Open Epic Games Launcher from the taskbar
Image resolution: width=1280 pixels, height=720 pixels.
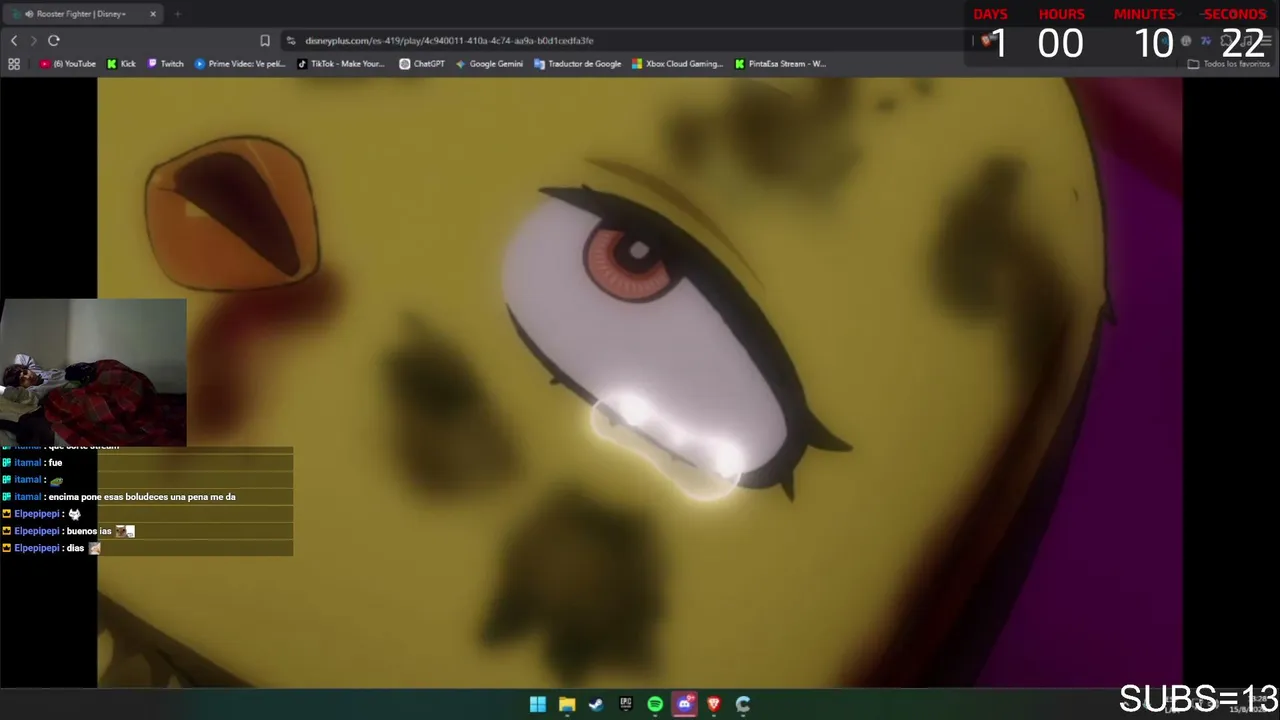coord(626,704)
